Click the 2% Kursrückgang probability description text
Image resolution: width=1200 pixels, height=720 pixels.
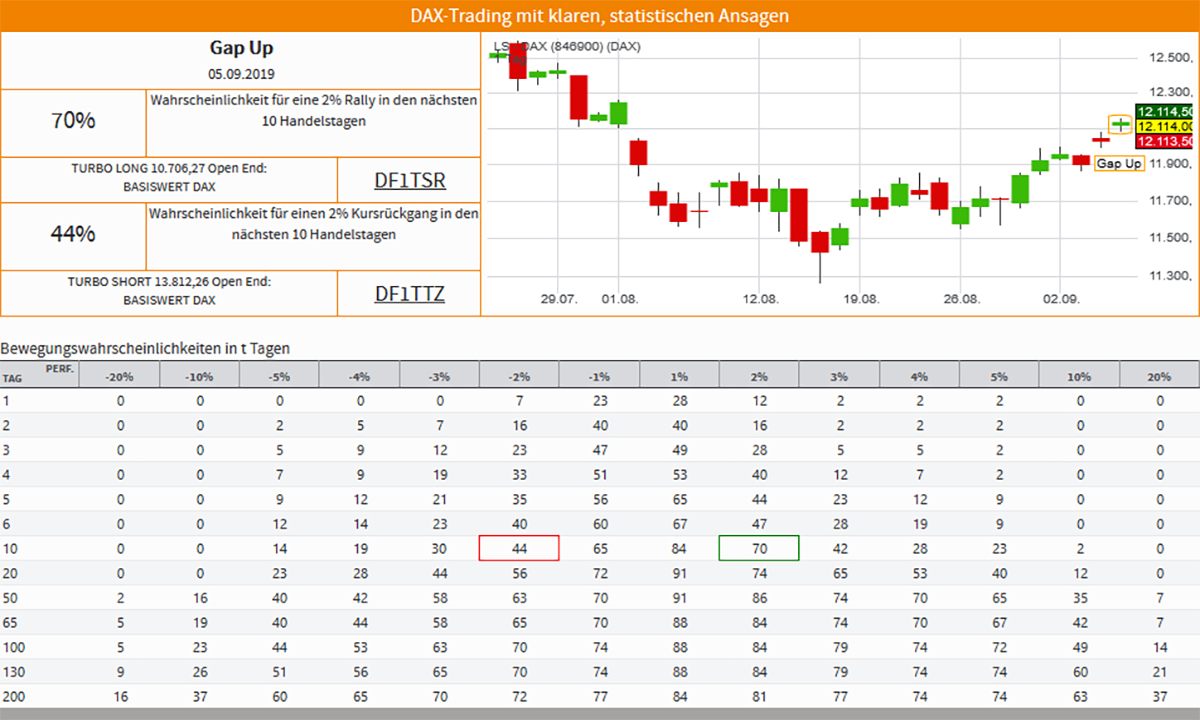(314, 224)
